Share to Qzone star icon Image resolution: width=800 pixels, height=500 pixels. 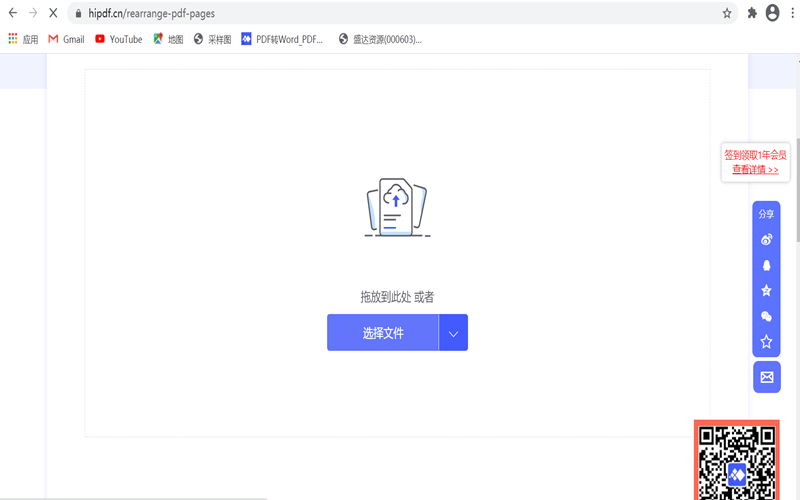766,291
